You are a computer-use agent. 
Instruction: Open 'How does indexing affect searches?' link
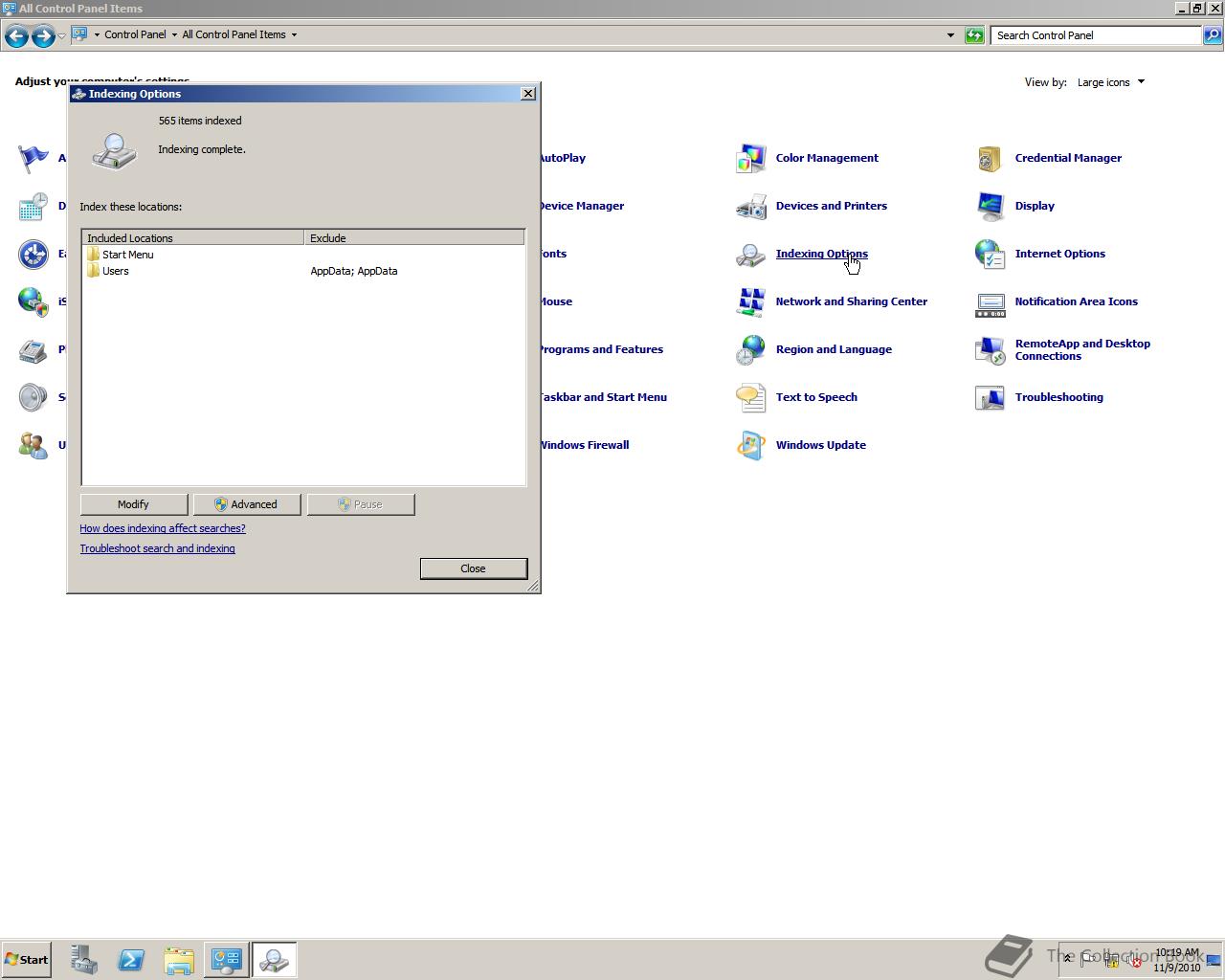tap(163, 528)
